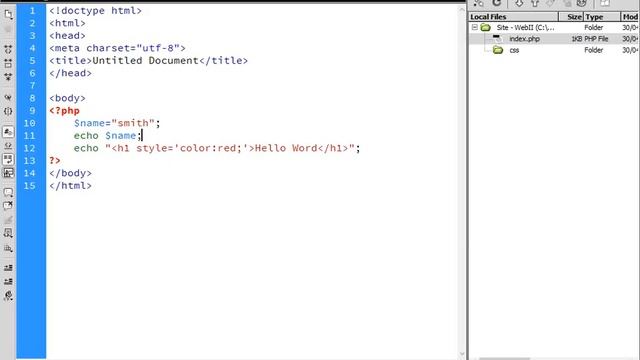The width and height of the screenshot is (640, 360).
Task: Toggle Word Wrap in code view
Action: (x=8, y=159)
